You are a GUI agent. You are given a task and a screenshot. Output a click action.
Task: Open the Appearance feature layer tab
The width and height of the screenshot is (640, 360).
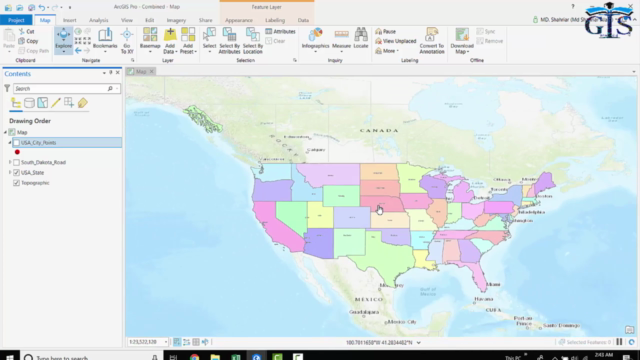[x=239, y=20]
